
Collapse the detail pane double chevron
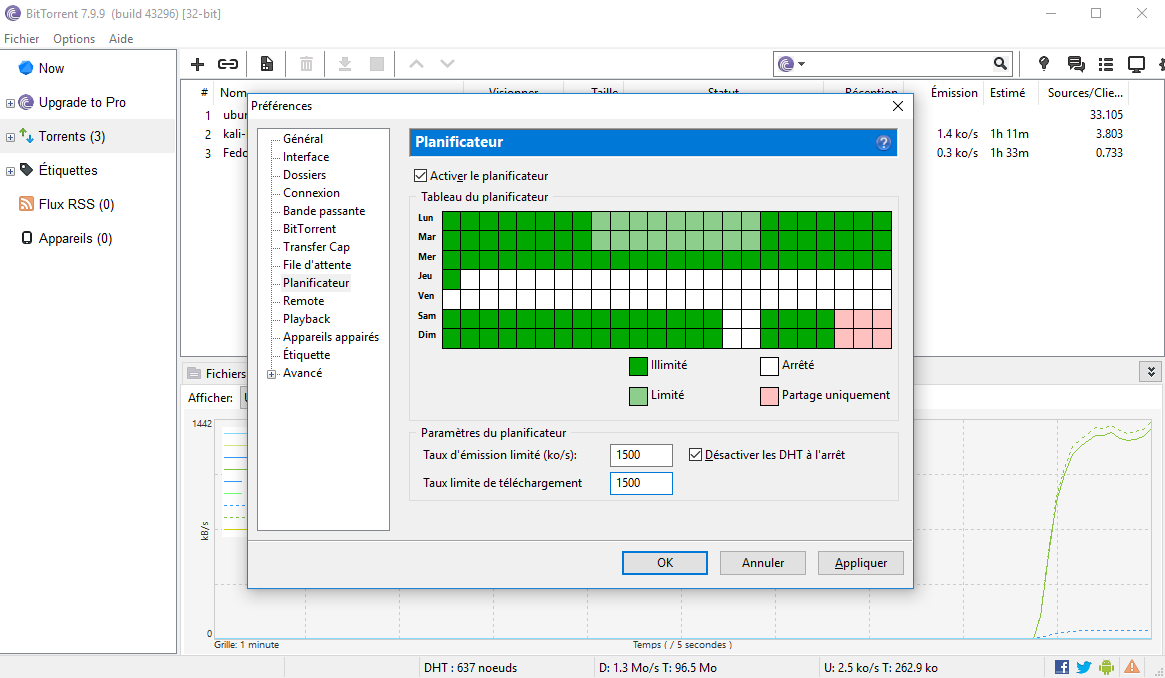coord(1150,371)
